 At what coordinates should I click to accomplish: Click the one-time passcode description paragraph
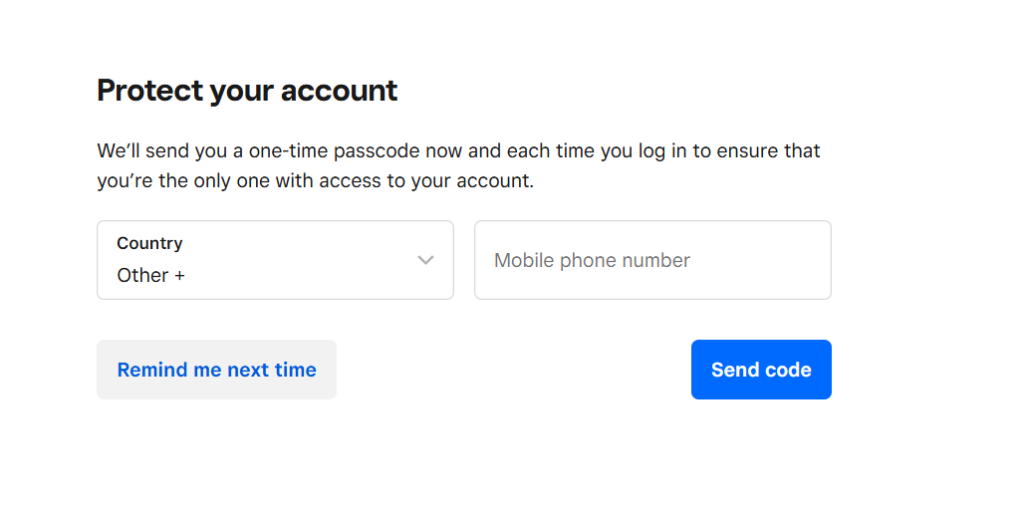(x=458, y=165)
